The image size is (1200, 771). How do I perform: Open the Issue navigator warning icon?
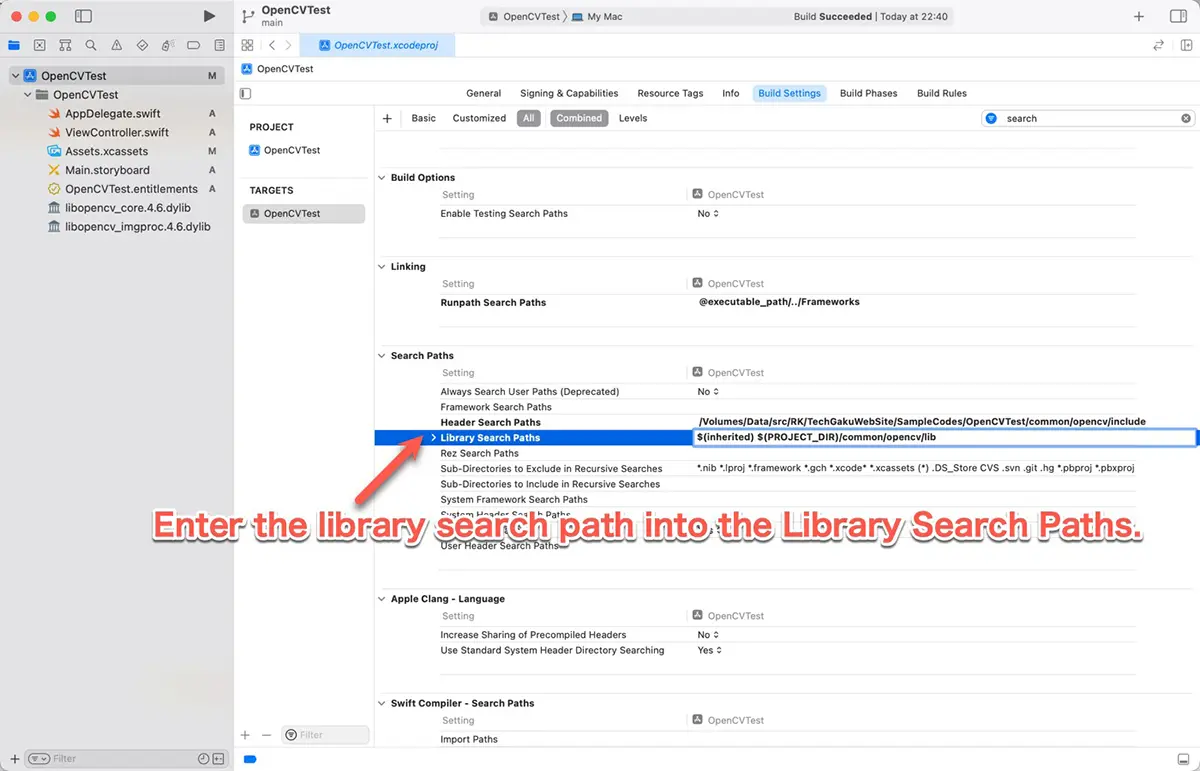coord(117,45)
